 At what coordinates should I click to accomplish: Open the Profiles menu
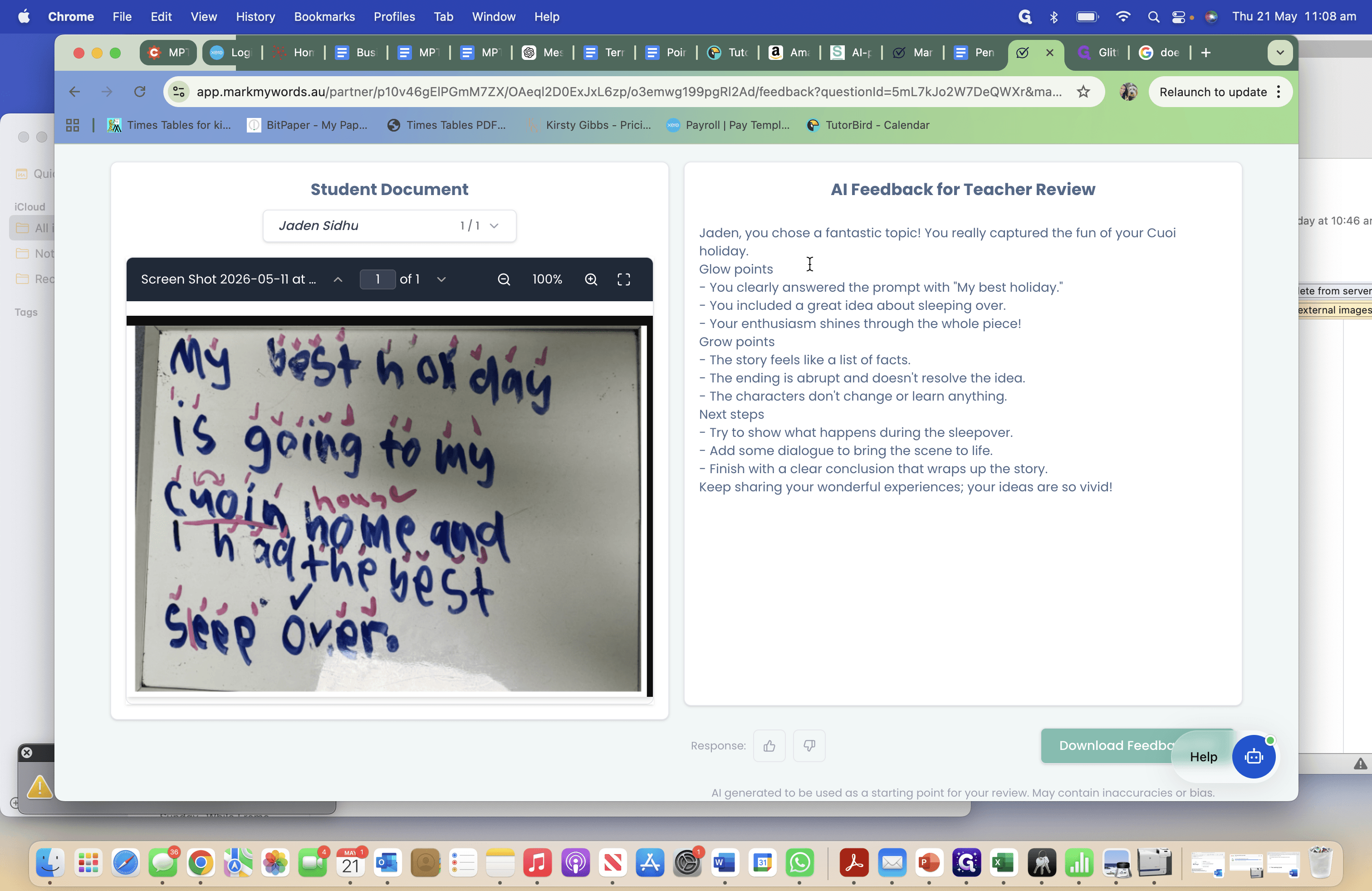coord(394,17)
